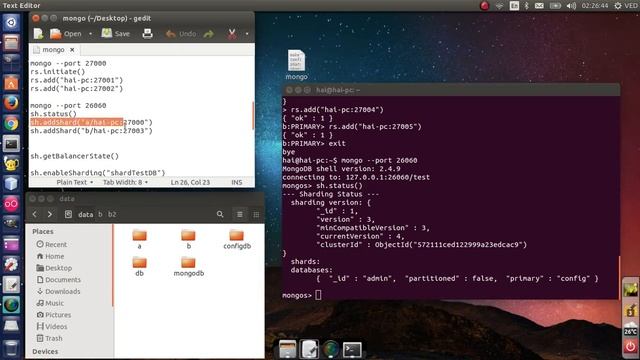Open the Plain Text language dropdown
Image resolution: width=640 pixels, height=360 pixels.
pyautogui.click(x=75, y=182)
